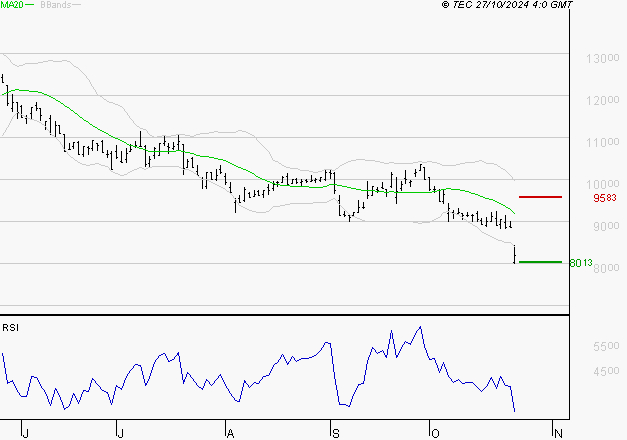
Task: Click the TEC 27/10/2024 copyright text
Action: coord(507,5)
